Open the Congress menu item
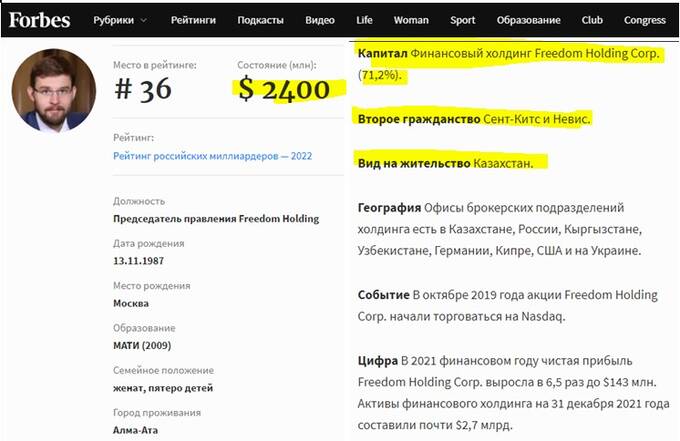The width and height of the screenshot is (680, 441). click(644, 20)
